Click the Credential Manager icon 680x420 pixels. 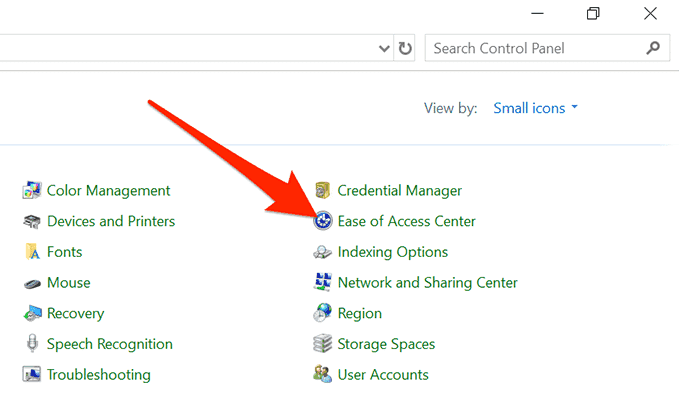point(322,190)
